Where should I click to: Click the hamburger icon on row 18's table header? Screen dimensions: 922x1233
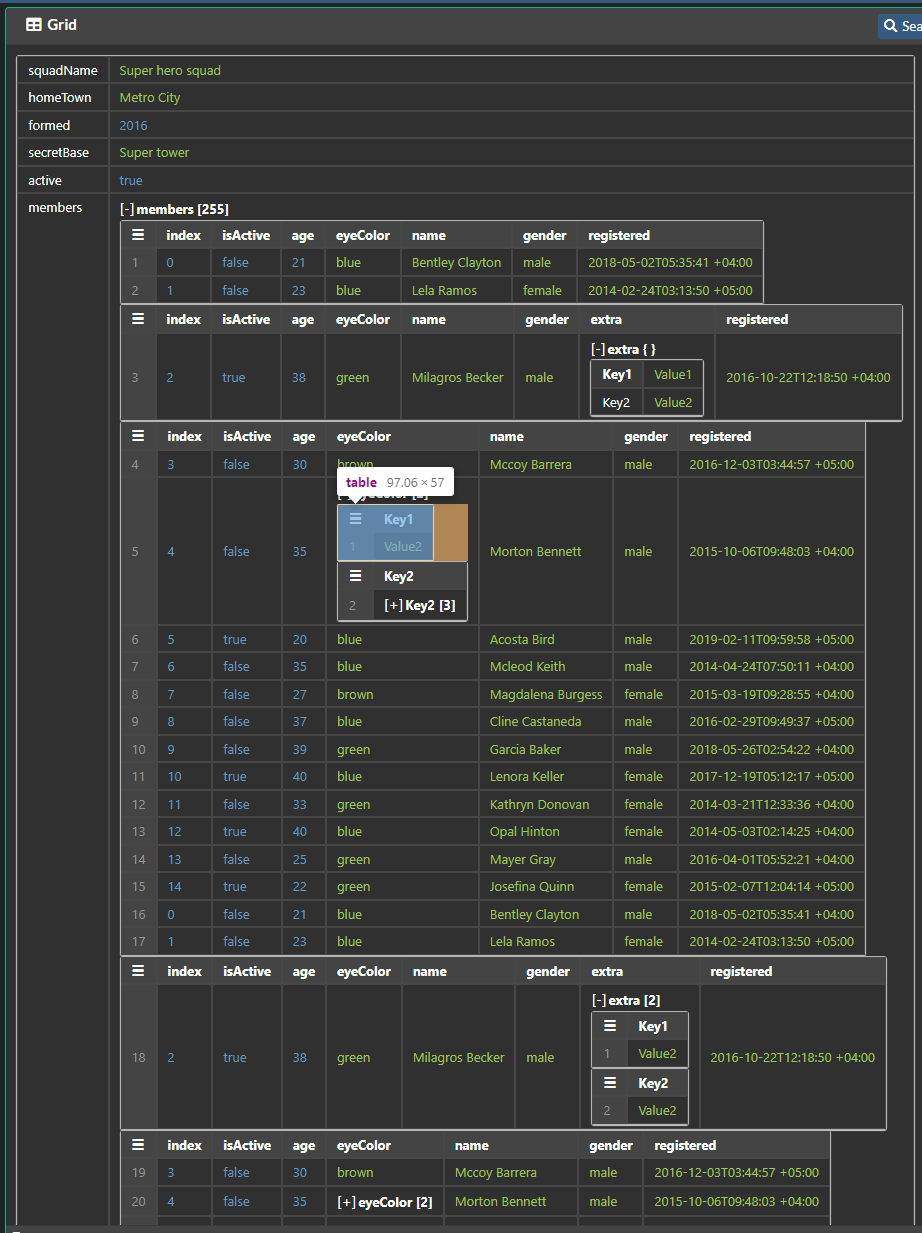tap(137, 970)
